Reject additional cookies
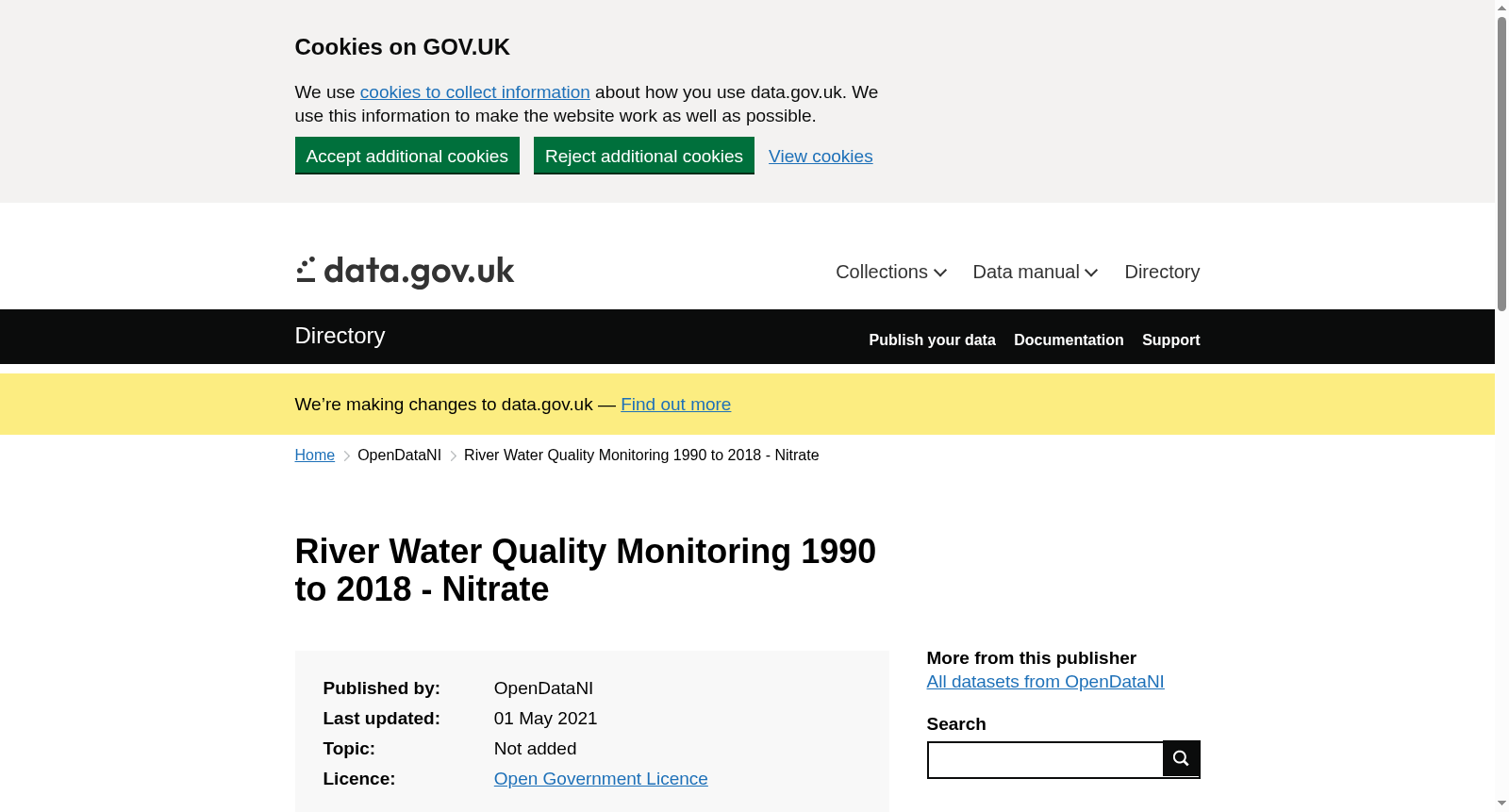The width and height of the screenshot is (1509, 812). (644, 156)
